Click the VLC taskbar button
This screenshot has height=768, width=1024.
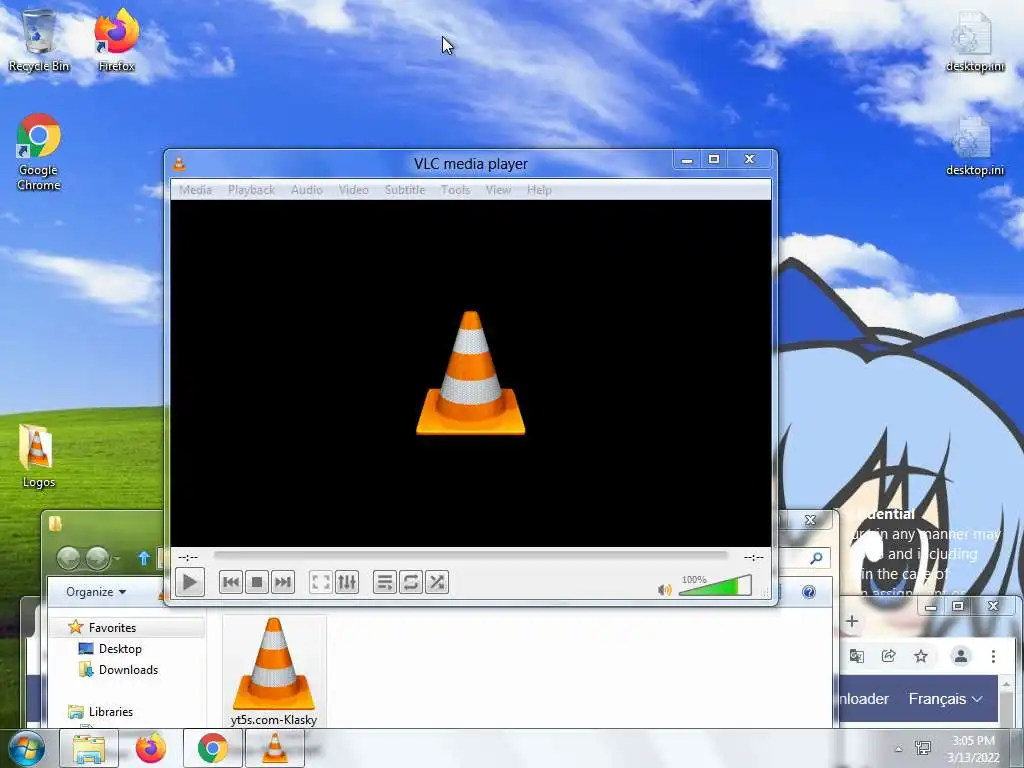tap(275, 748)
